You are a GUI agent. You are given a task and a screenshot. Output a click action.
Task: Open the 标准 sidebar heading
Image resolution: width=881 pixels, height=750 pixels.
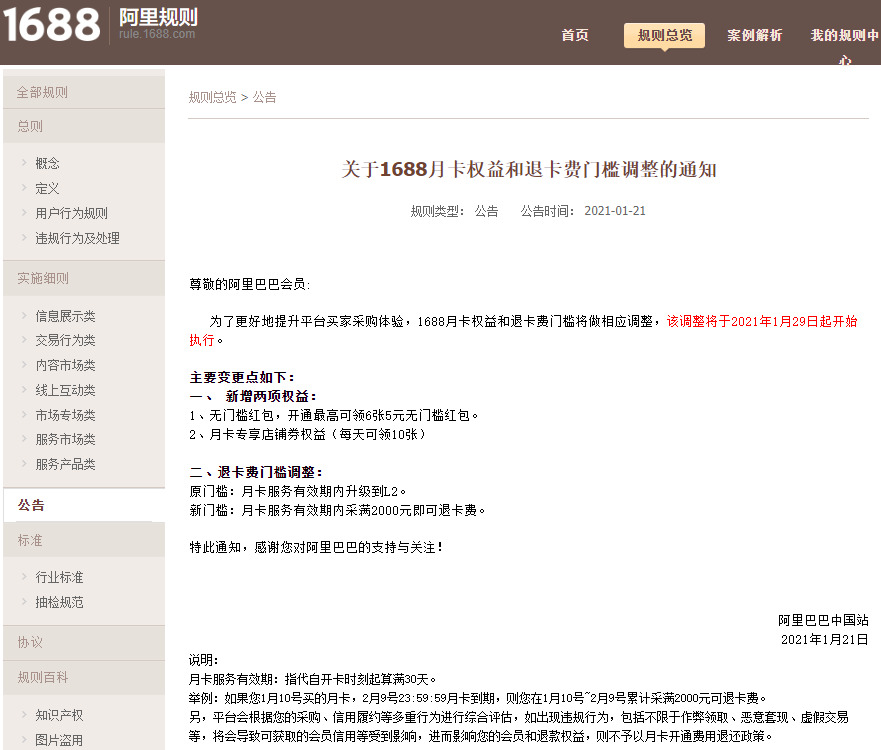pos(84,540)
